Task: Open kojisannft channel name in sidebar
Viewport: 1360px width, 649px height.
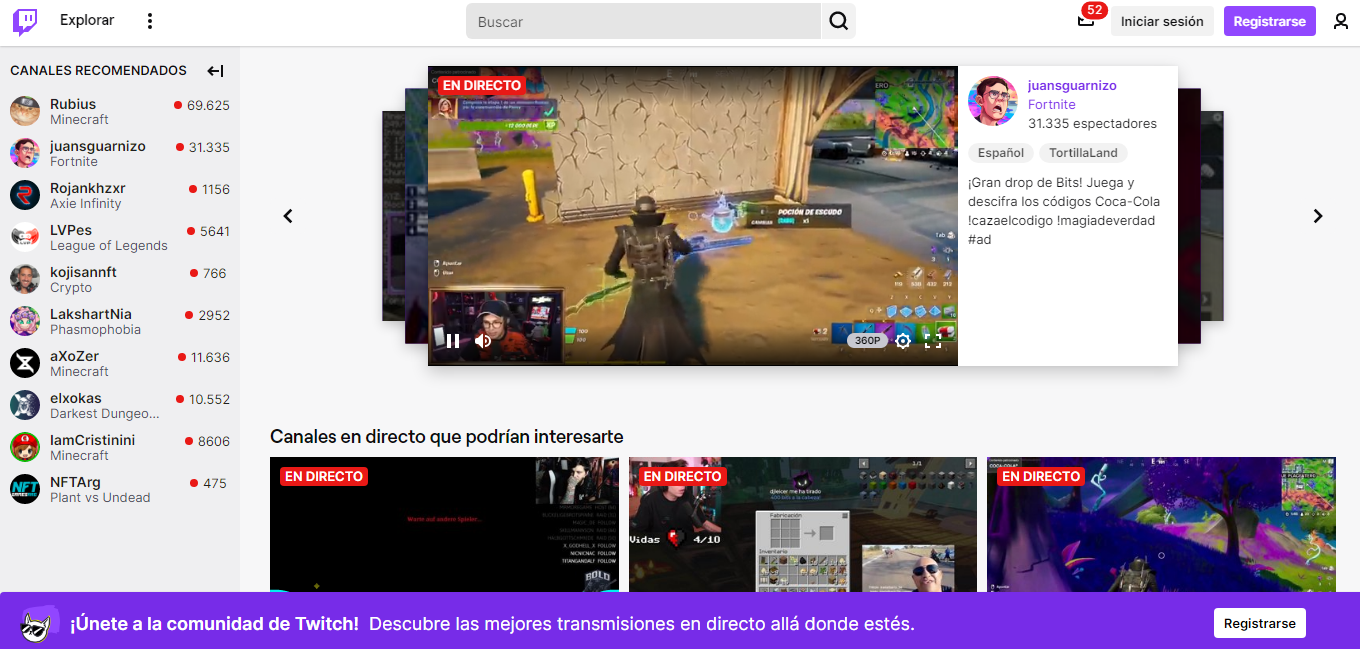Action: coord(83,272)
